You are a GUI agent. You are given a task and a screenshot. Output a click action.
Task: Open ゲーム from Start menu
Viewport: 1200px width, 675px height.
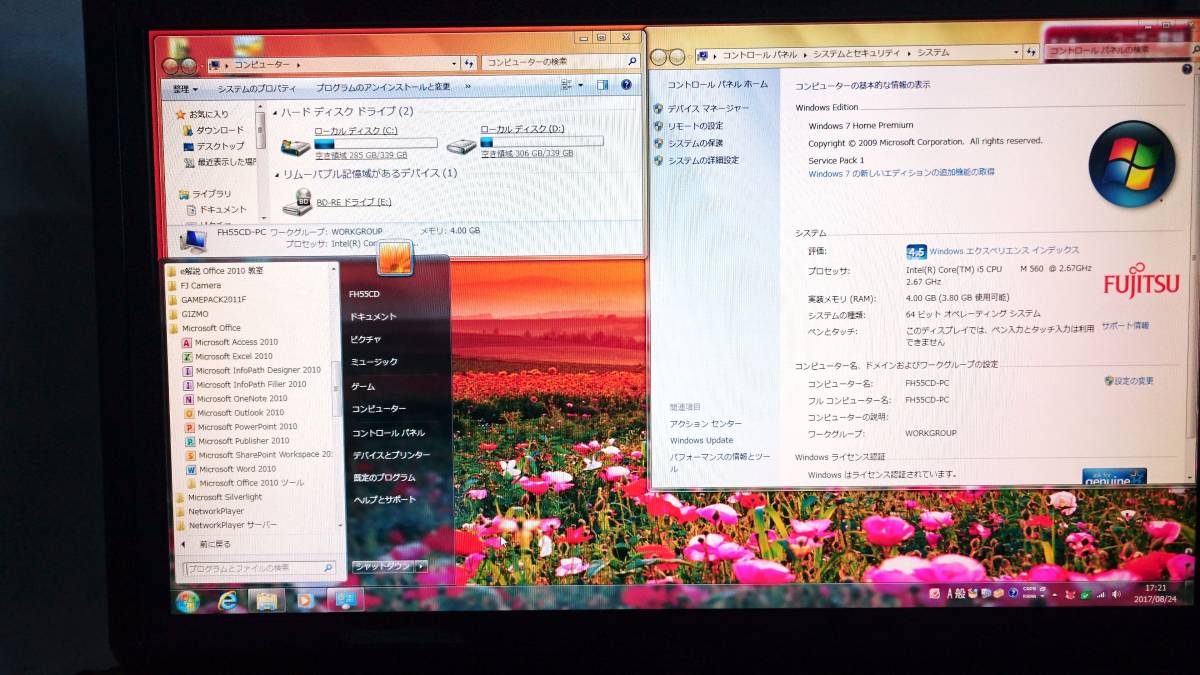pyautogui.click(x=362, y=386)
